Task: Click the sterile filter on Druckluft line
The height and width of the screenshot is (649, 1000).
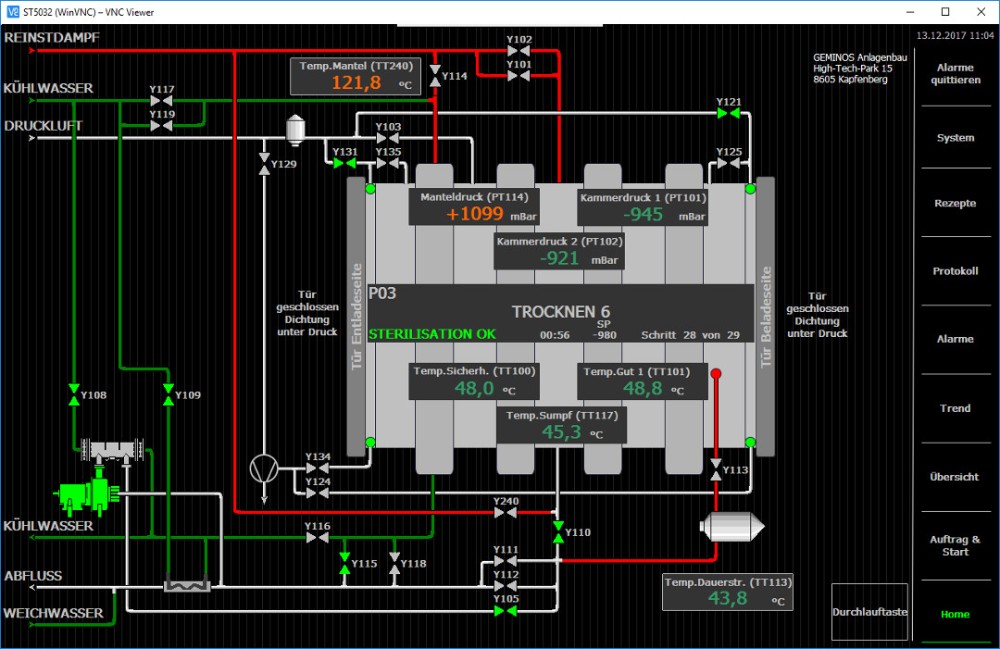Action: (295, 130)
